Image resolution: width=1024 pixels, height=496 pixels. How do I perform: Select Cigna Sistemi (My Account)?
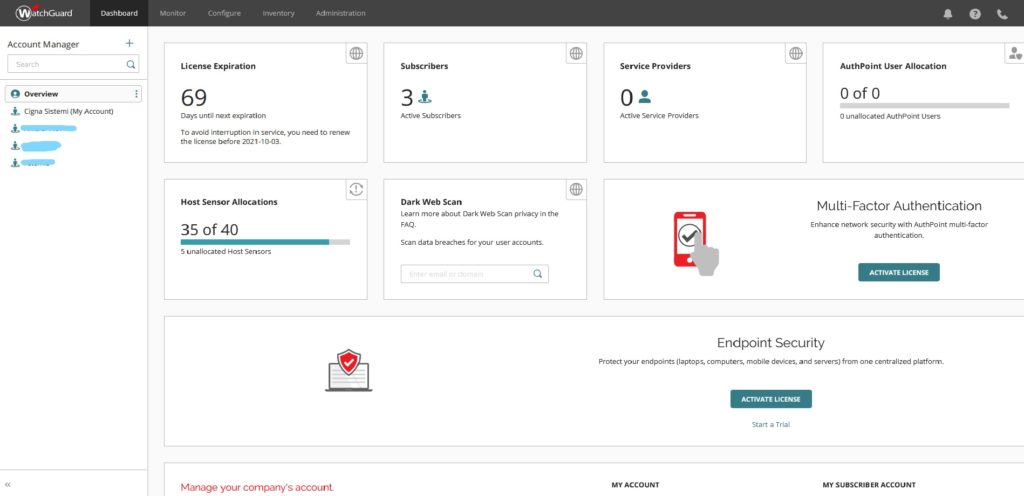(x=69, y=112)
